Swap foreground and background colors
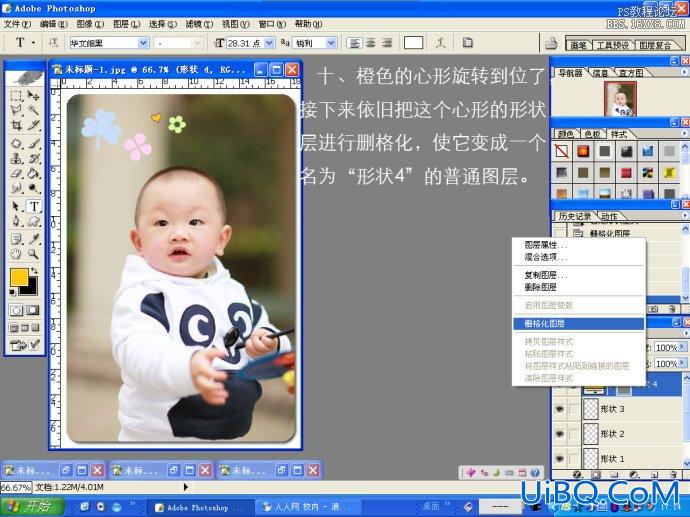This screenshot has width=690, height=517. coord(34,271)
